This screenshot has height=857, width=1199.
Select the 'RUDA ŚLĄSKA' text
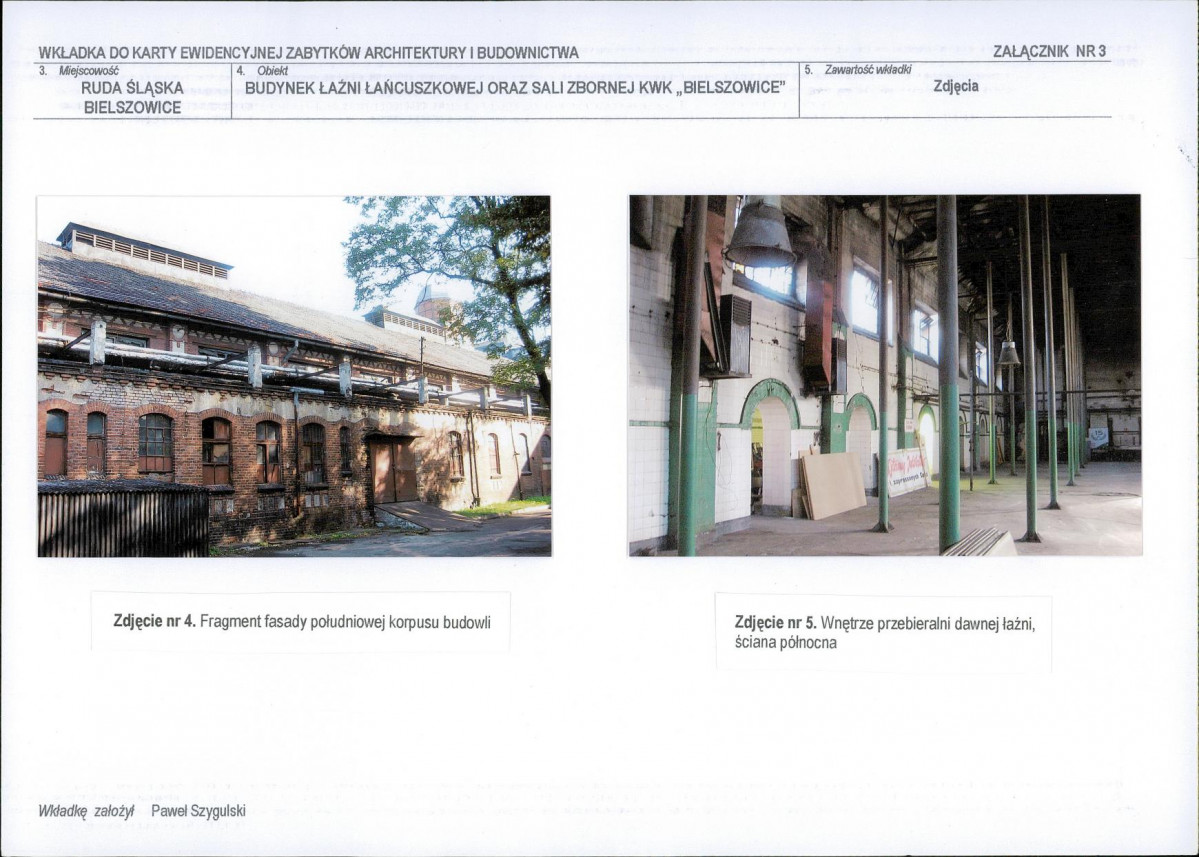tap(133, 88)
